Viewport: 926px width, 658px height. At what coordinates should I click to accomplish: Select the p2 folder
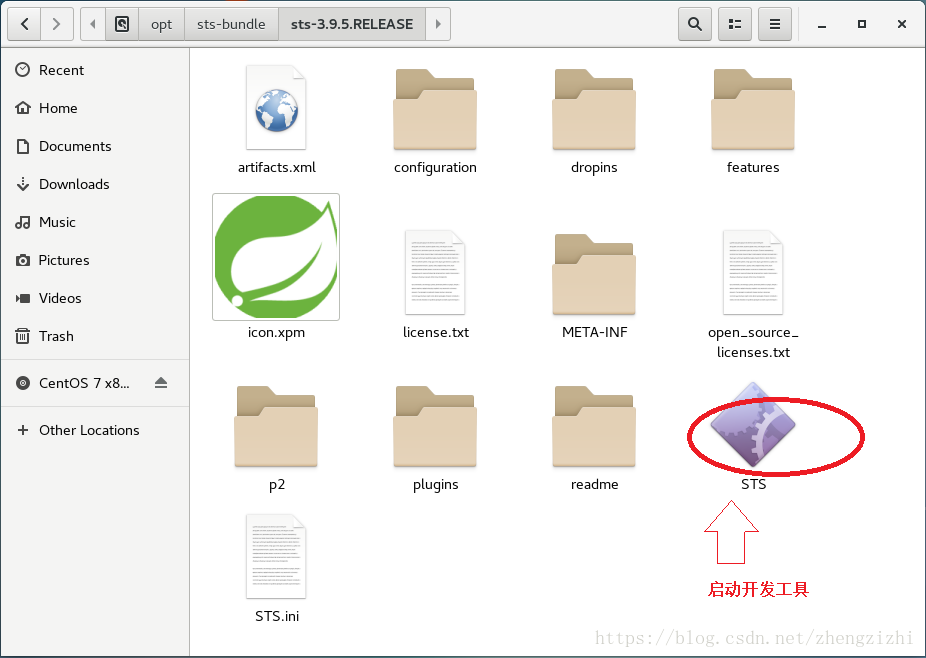(276, 426)
